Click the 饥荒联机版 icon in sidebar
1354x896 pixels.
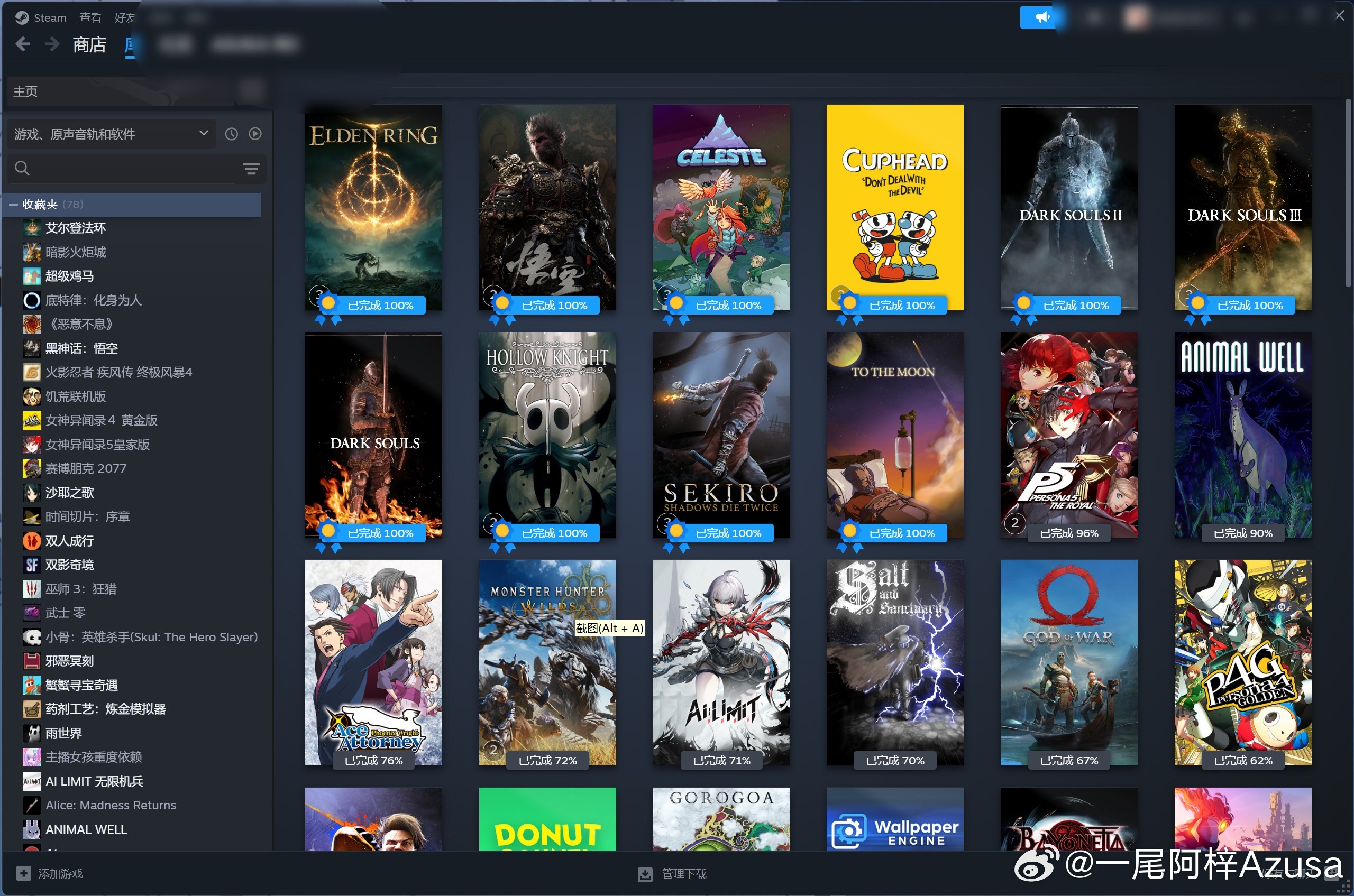[x=31, y=396]
